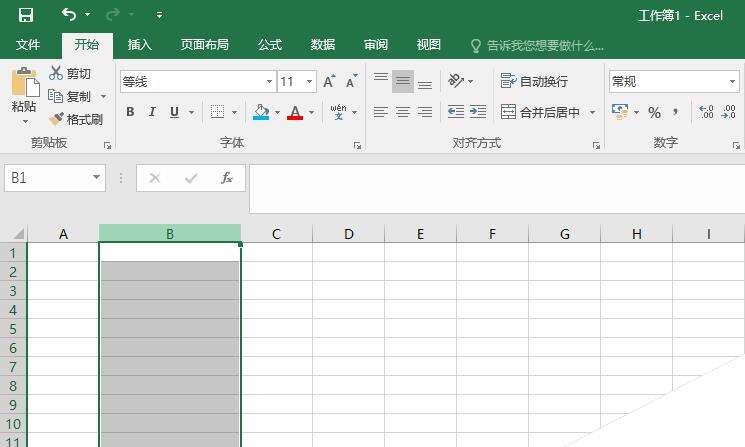Click the wén phonetic guide icon

[x=339, y=112]
